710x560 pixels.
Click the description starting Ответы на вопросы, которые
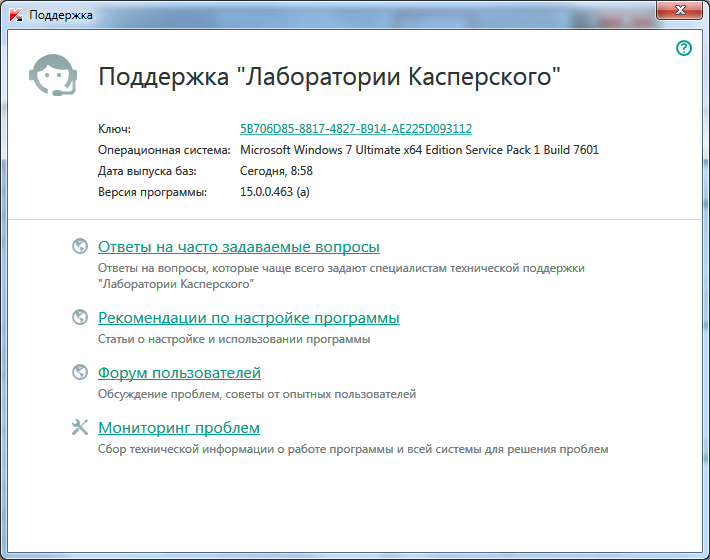point(341,276)
